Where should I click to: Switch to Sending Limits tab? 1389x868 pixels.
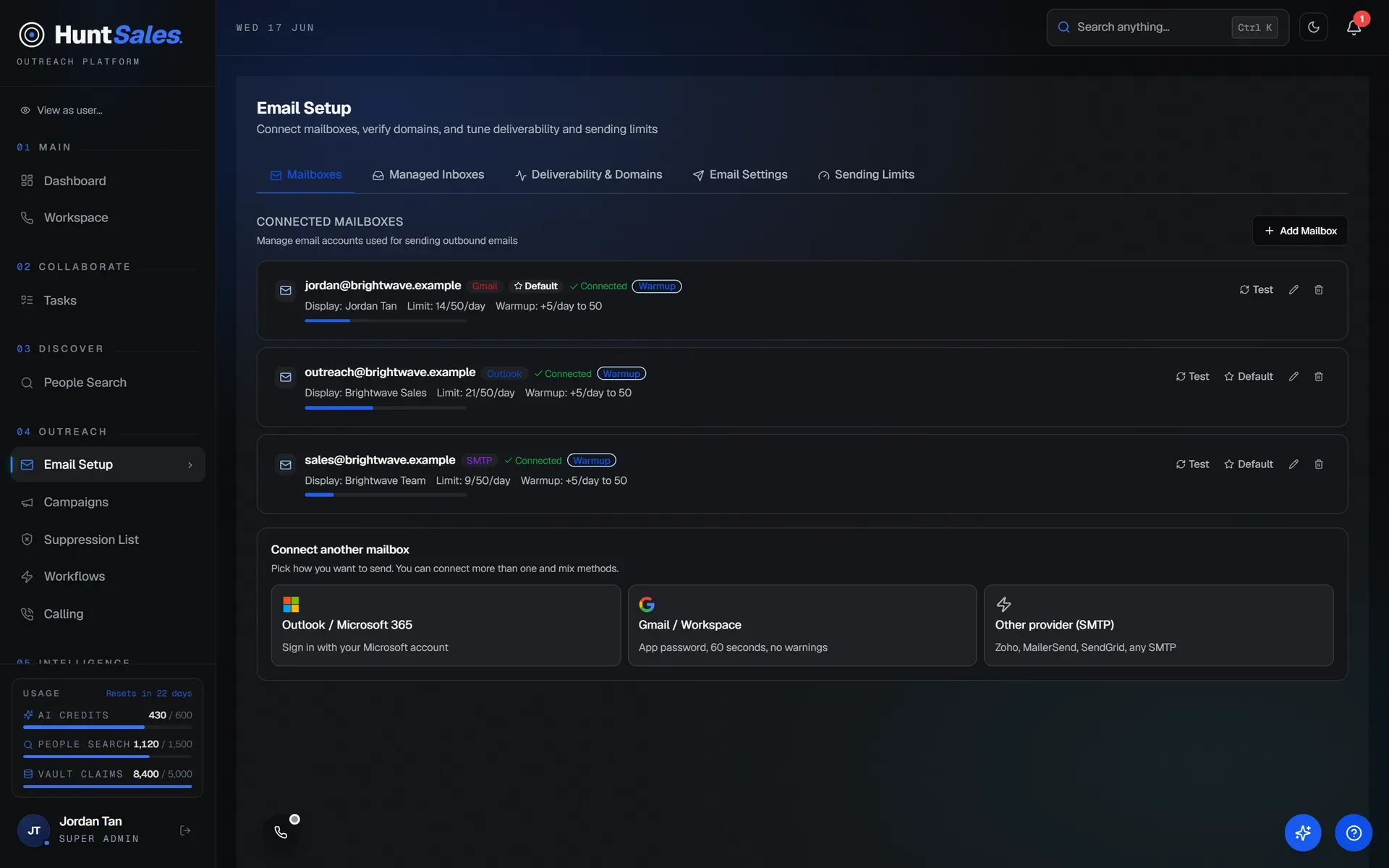(866, 175)
